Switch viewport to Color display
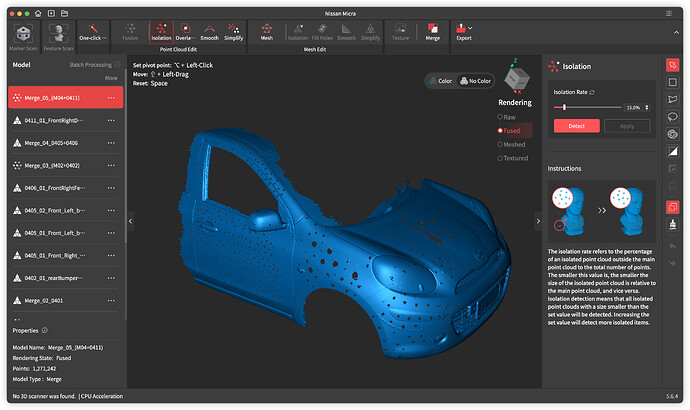This screenshot has width=690, height=410. click(441, 81)
